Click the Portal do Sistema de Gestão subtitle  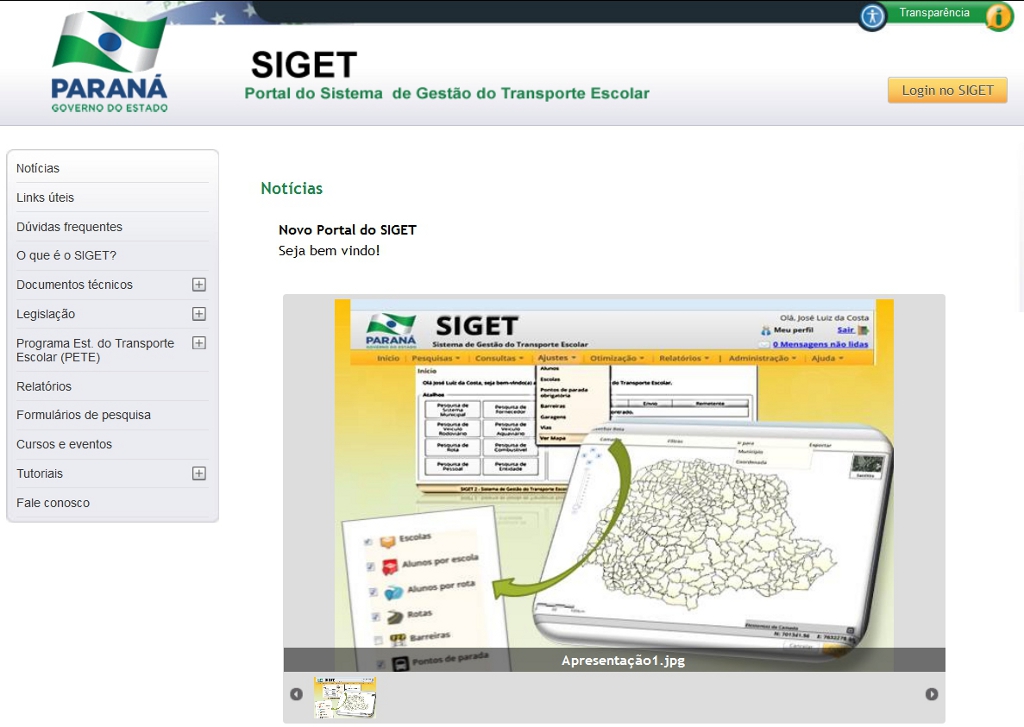[447, 93]
